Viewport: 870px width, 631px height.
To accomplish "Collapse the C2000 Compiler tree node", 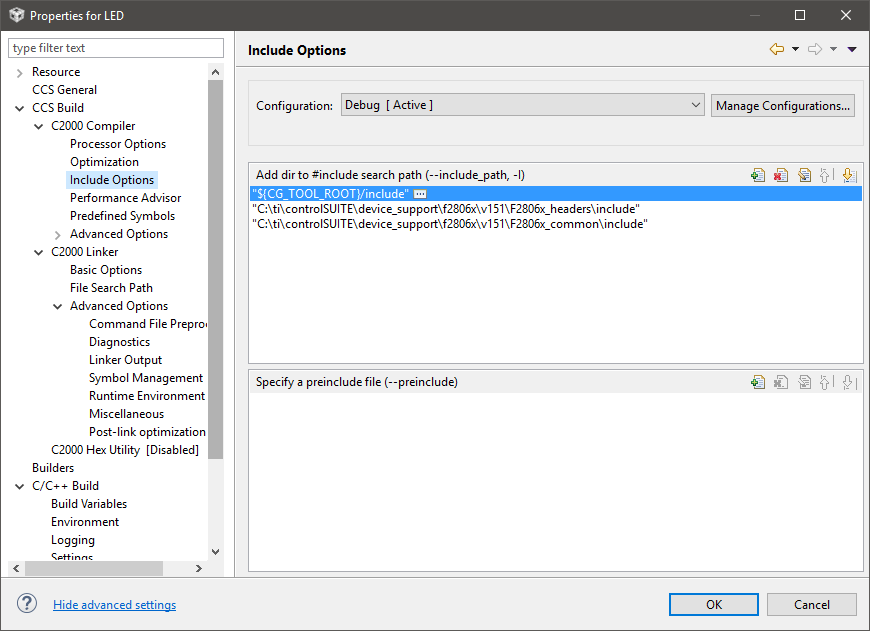I will (x=39, y=126).
